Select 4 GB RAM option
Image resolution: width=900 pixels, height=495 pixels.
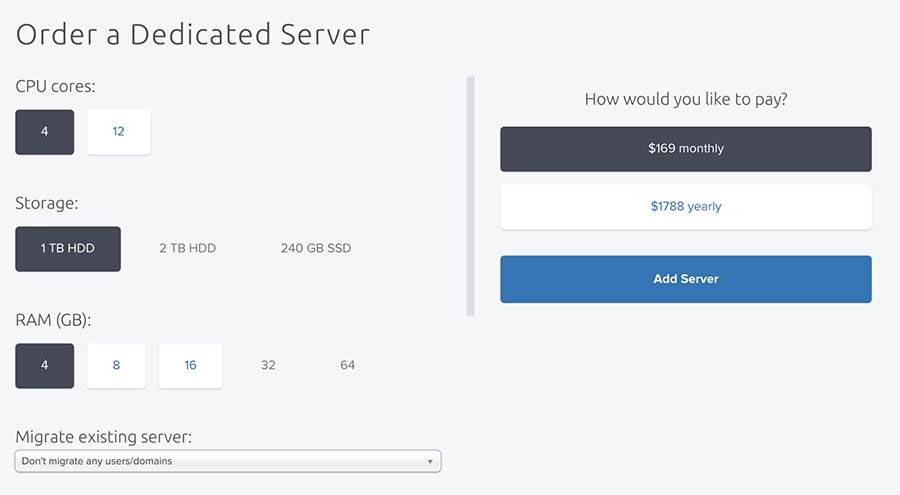point(45,366)
